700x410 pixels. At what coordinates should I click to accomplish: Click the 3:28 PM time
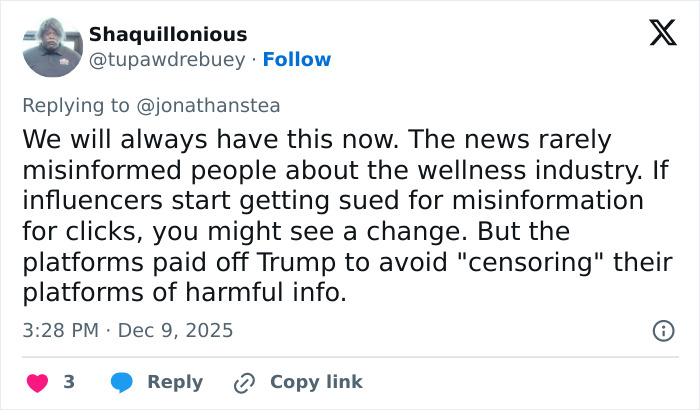pyautogui.click(x=62, y=330)
